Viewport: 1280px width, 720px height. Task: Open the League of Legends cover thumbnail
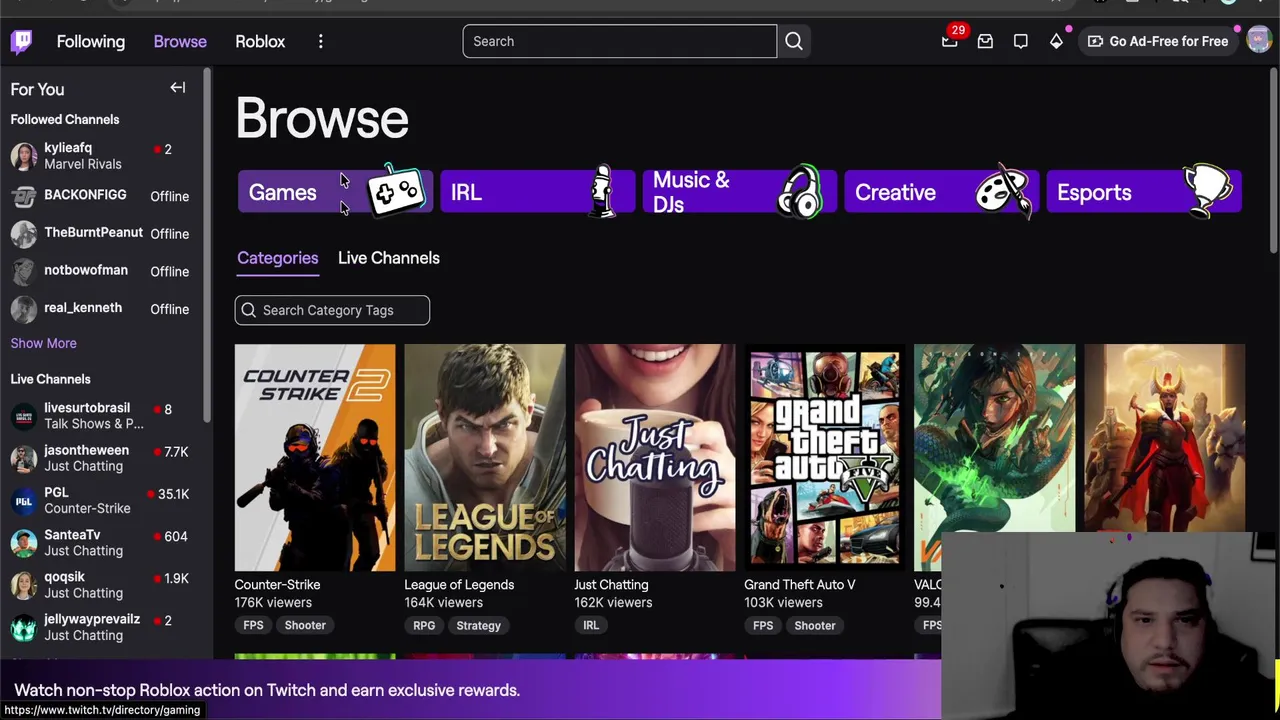coord(485,457)
